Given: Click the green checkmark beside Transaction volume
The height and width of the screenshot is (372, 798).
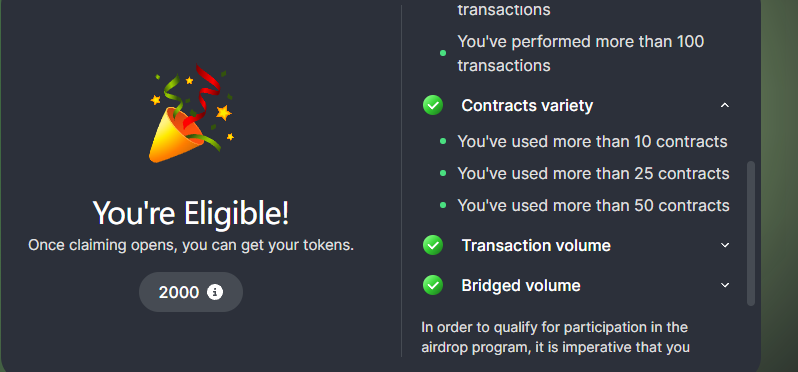Looking at the screenshot, I should 433,245.
